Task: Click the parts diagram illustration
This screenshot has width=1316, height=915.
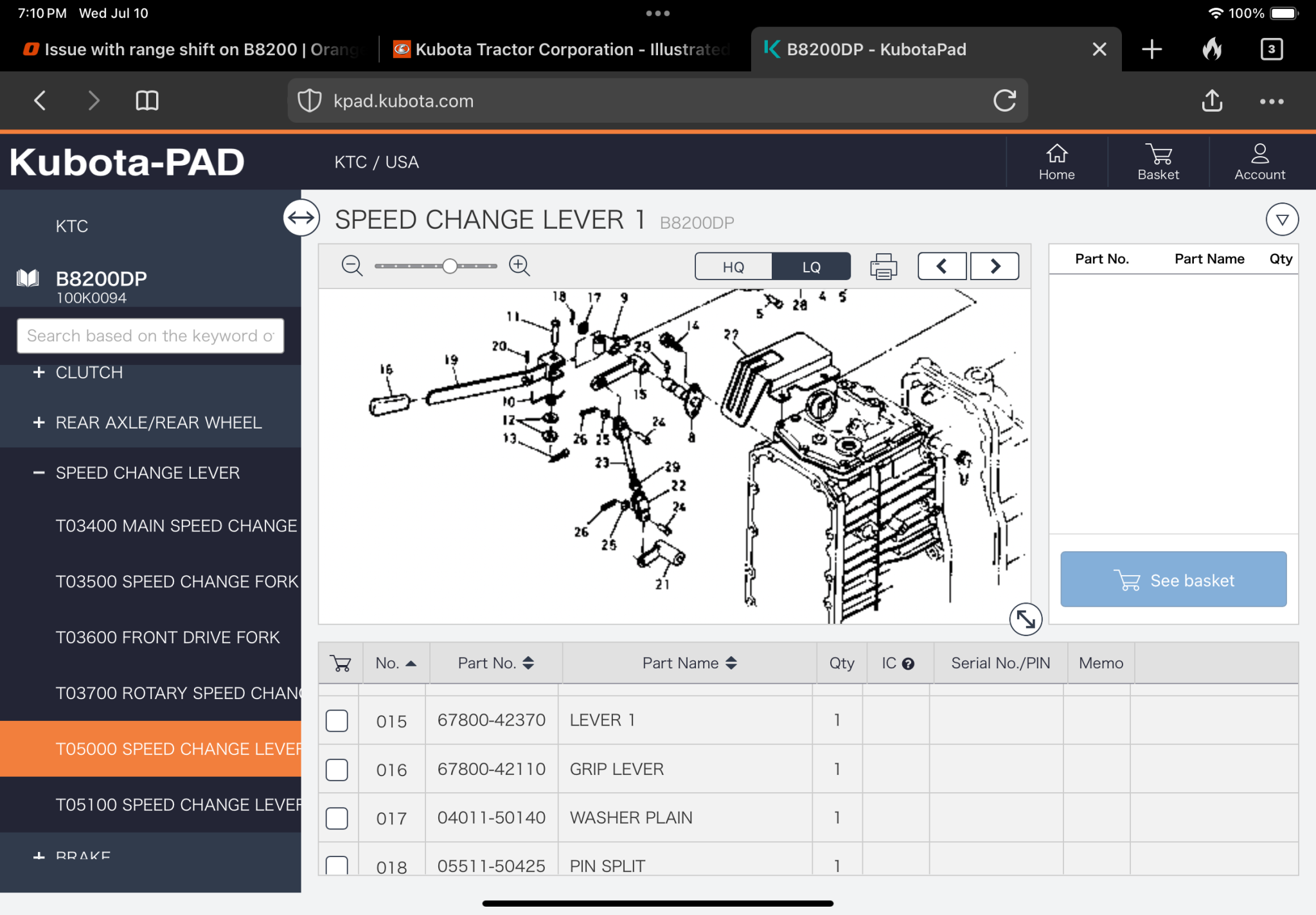Action: click(674, 456)
